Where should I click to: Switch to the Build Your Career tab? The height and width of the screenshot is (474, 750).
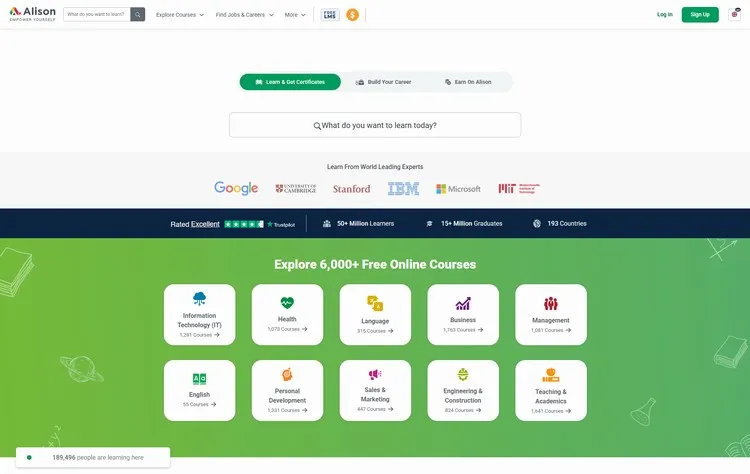pyautogui.click(x=383, y=82)
